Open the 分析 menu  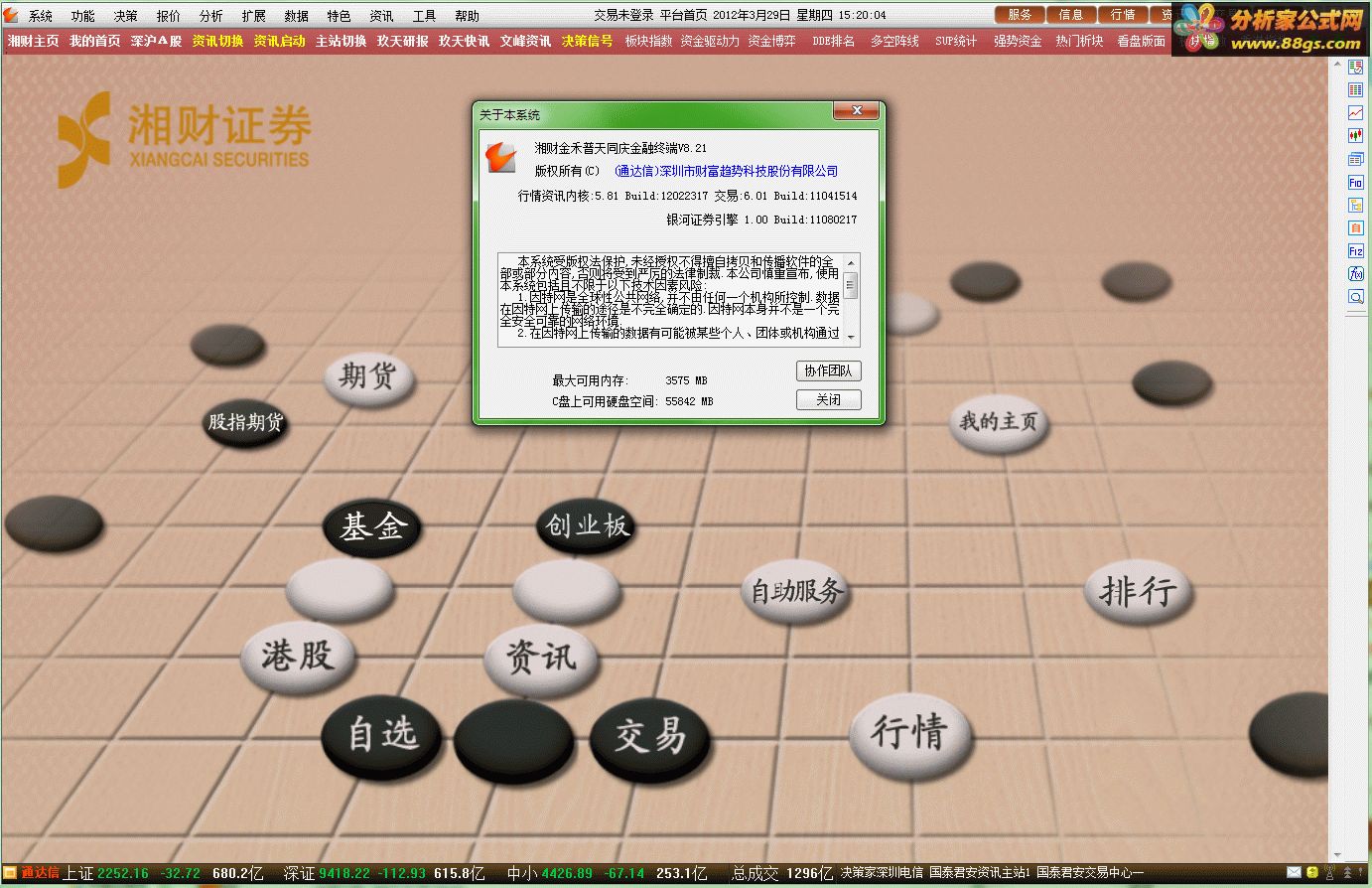[211, 16]
